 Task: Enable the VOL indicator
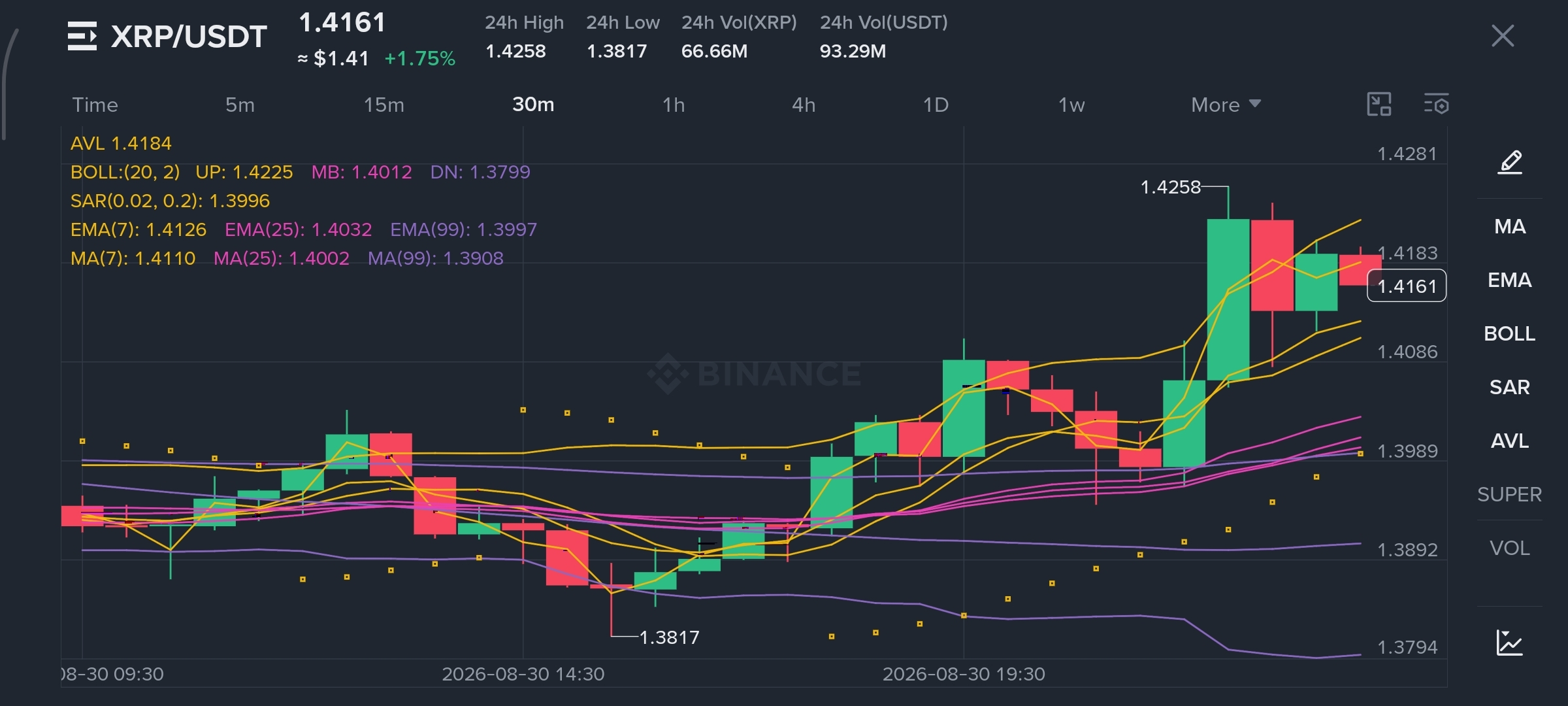click(1510, 548)
